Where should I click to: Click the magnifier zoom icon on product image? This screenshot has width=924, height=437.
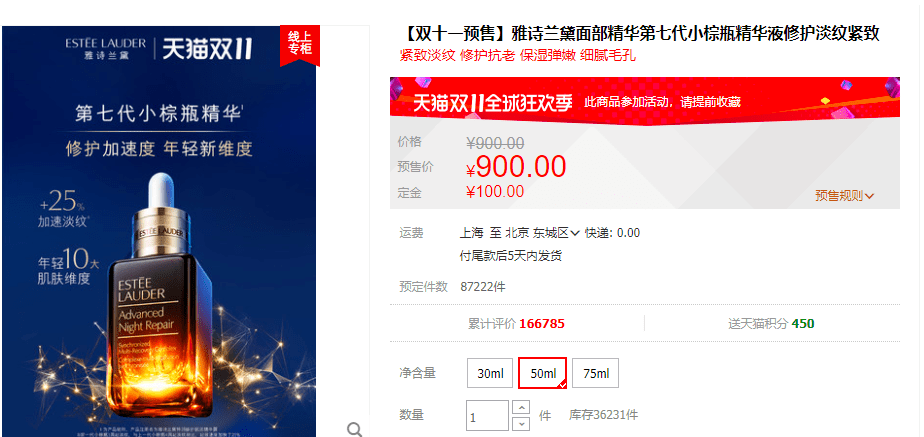click(354, 429)
